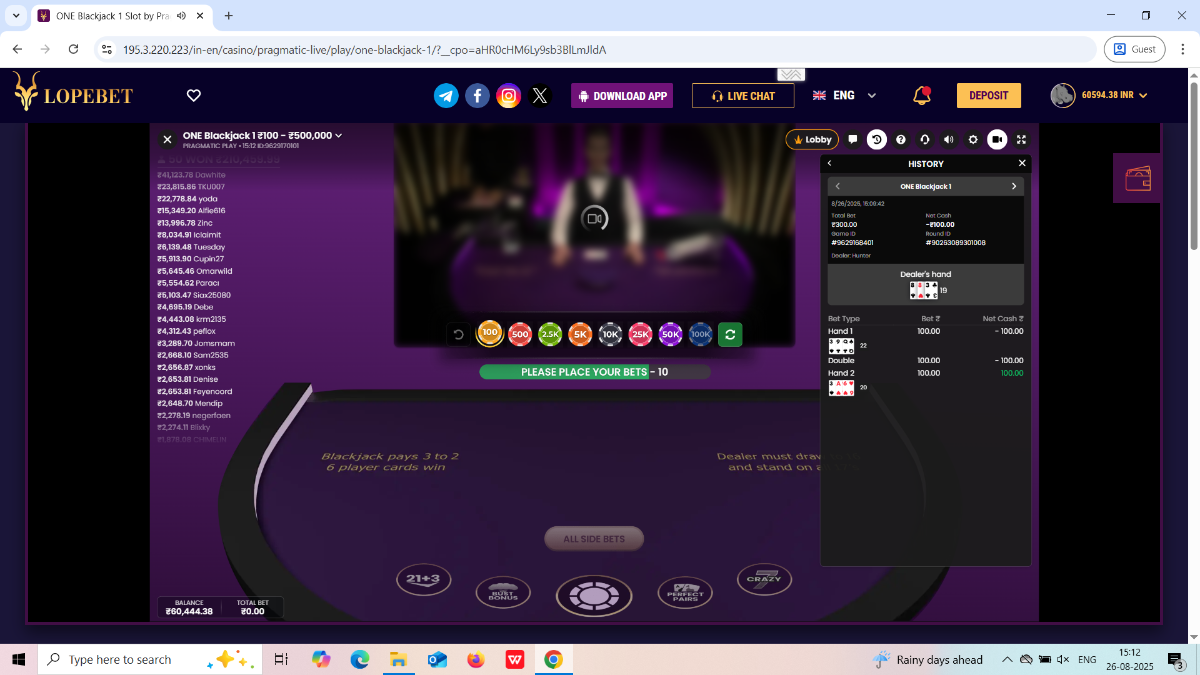Click the DEPOSIT button
The image size is (1200, 675).
point(989,95)
